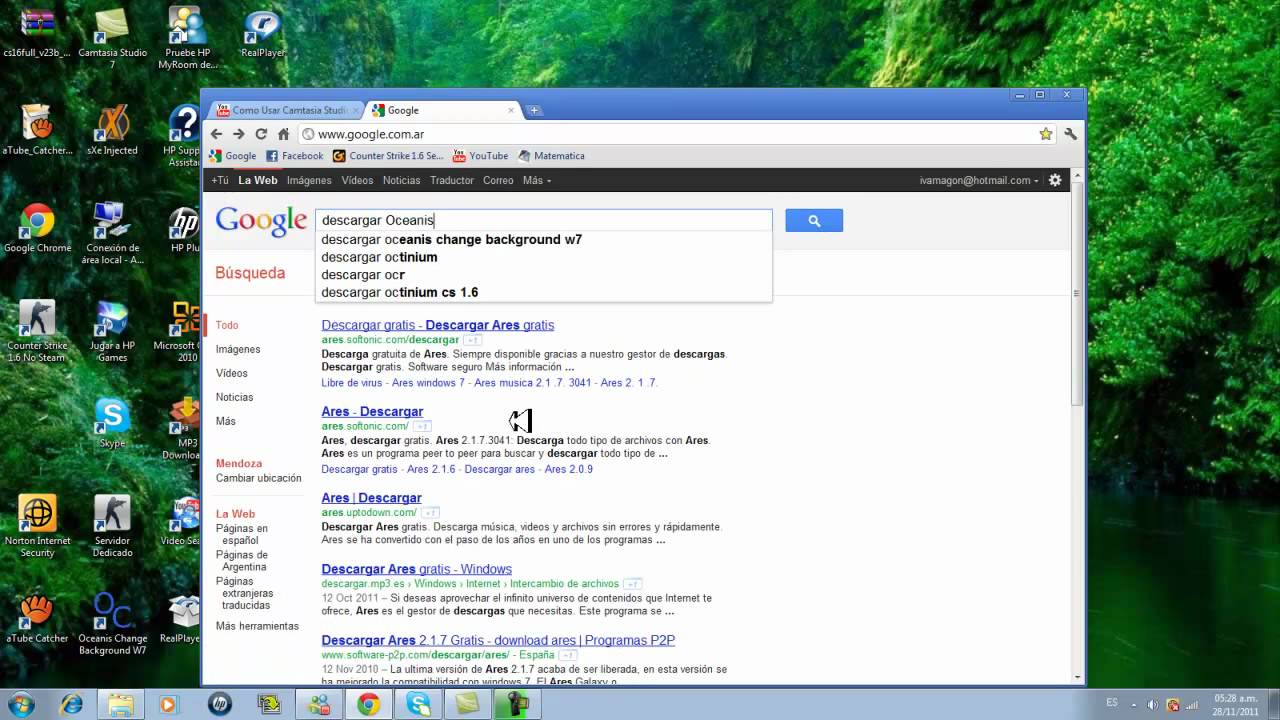Click Chrome's forward navigation arrow
The height and width of the screenshot is (720, 1280).
point(238,134)
